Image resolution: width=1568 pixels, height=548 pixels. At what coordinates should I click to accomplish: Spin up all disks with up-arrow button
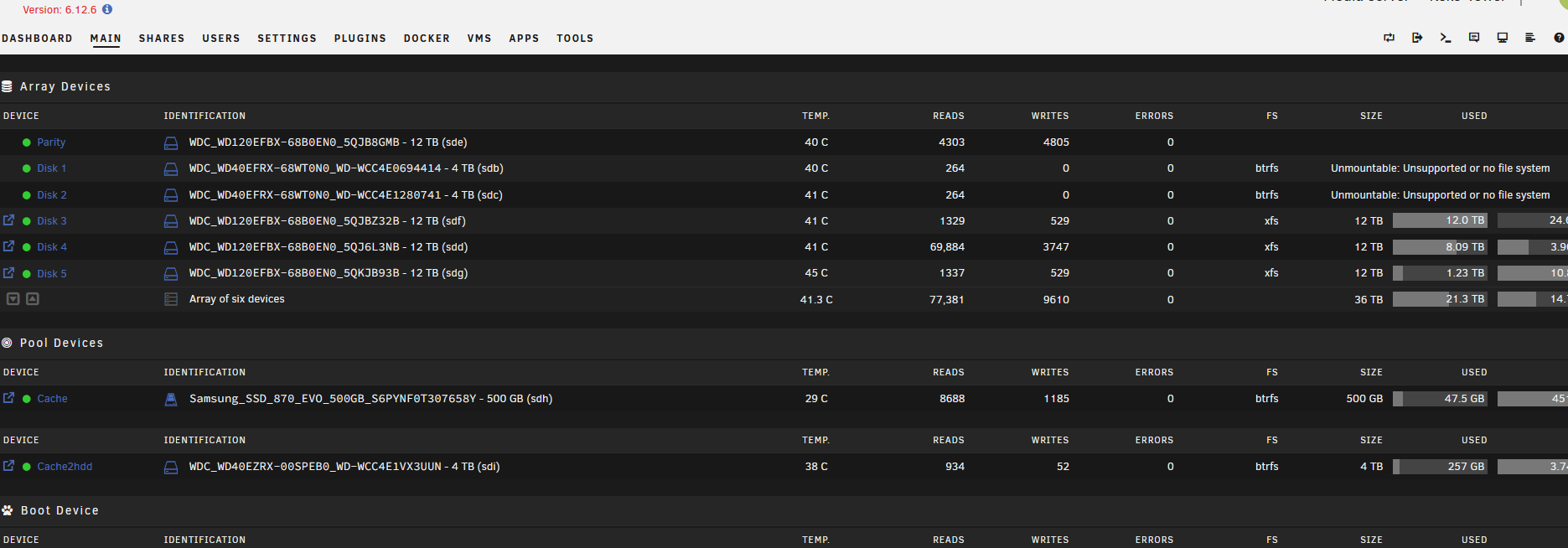(33, 298)
